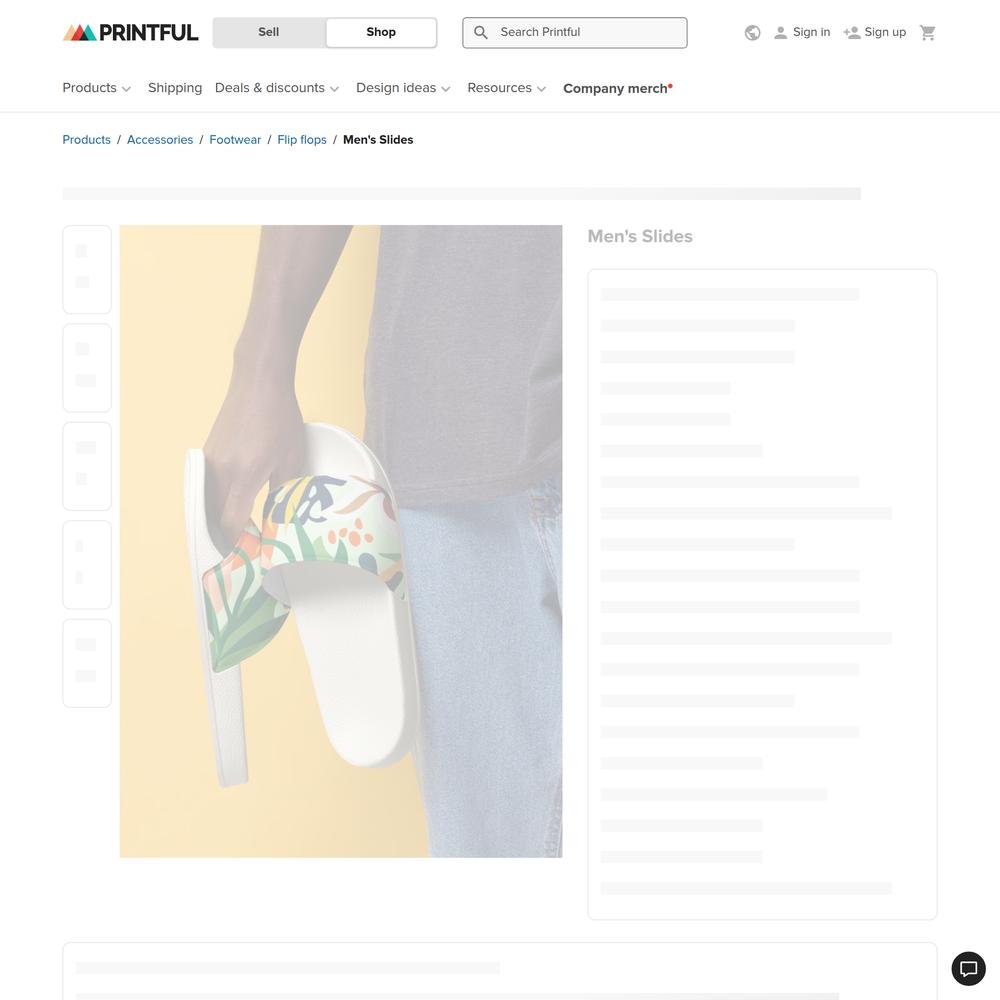This screenshot has height=1000, width=1000.
Task: Expand the Resources dropdown menu
Action: coord(506,88)
